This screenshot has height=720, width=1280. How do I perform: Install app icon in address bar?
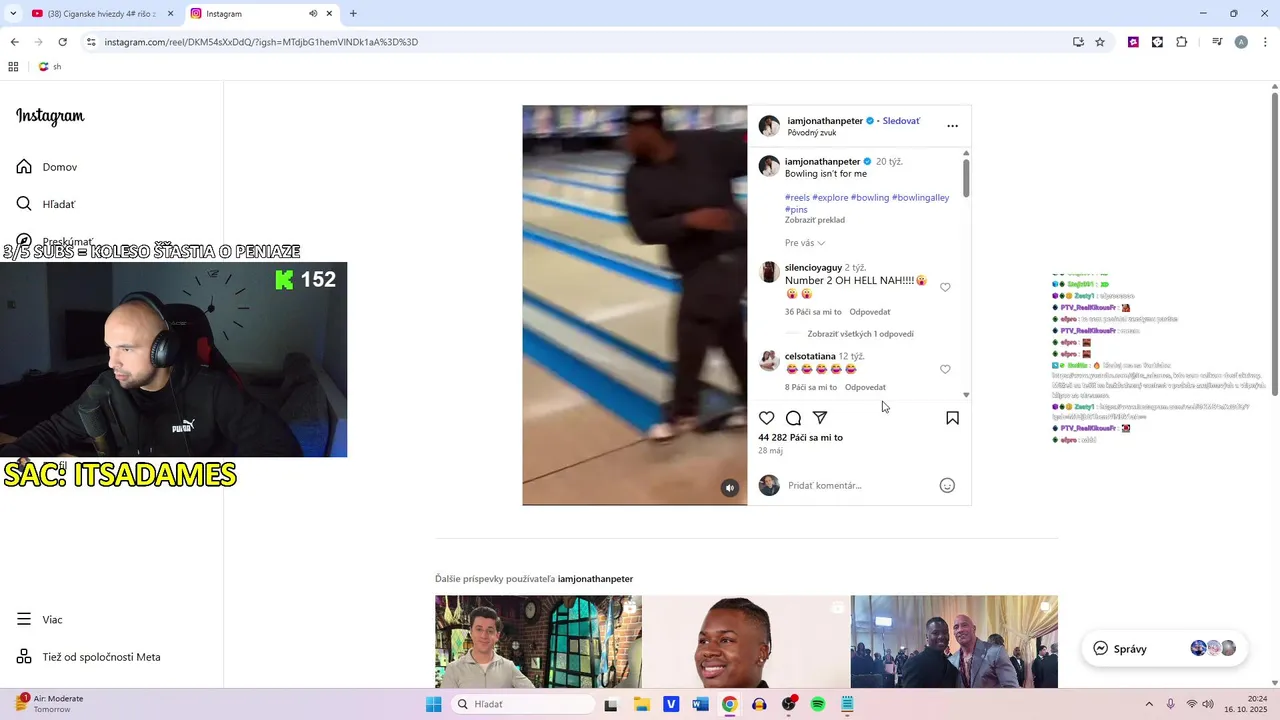[x=1078, y=42]
